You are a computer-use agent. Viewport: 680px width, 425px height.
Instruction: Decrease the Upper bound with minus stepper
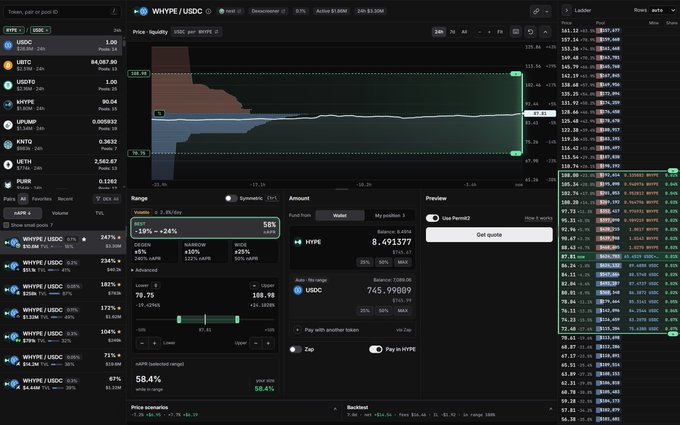point(256,343)
